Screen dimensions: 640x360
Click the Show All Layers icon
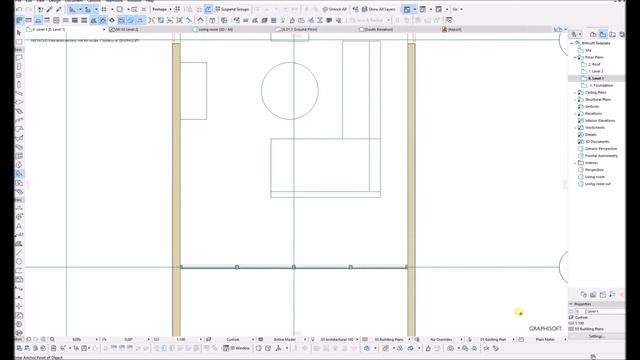364,9
